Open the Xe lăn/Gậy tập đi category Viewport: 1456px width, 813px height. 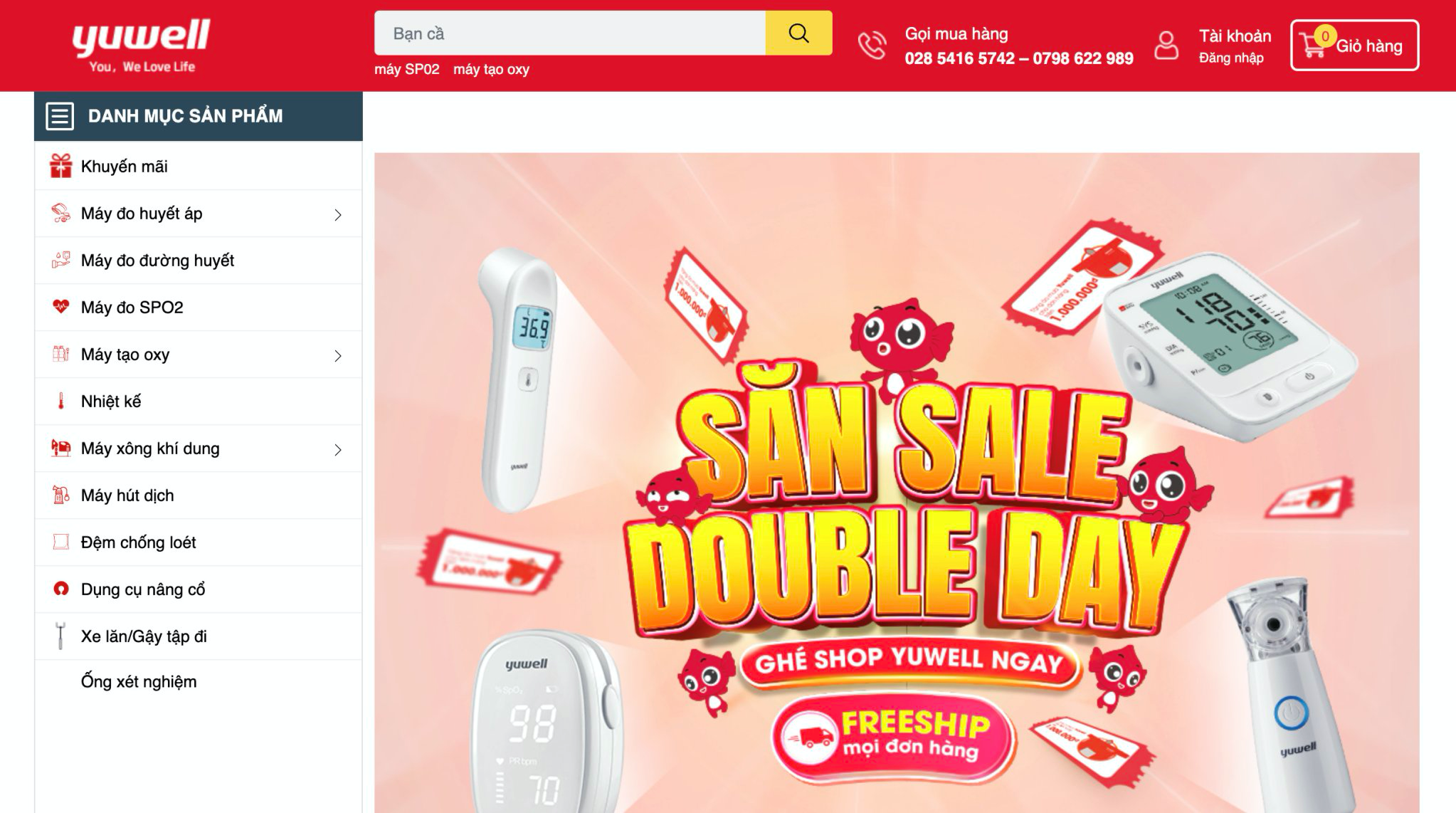click(x=199, y=636)
